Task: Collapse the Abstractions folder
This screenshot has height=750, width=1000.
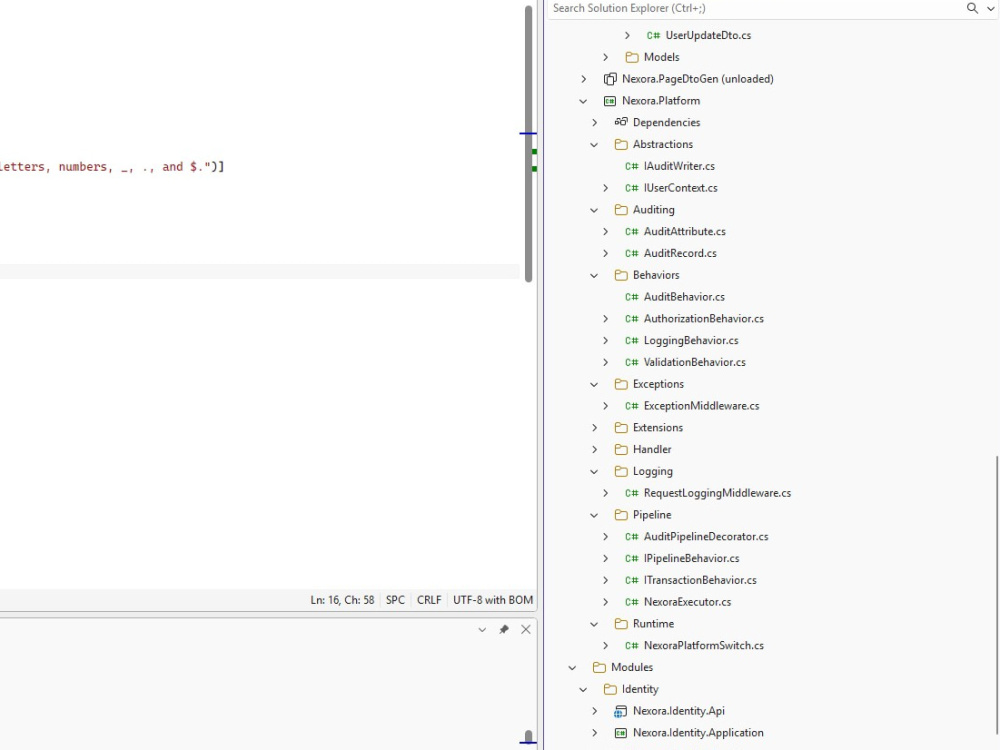Action: coord(594,145)
